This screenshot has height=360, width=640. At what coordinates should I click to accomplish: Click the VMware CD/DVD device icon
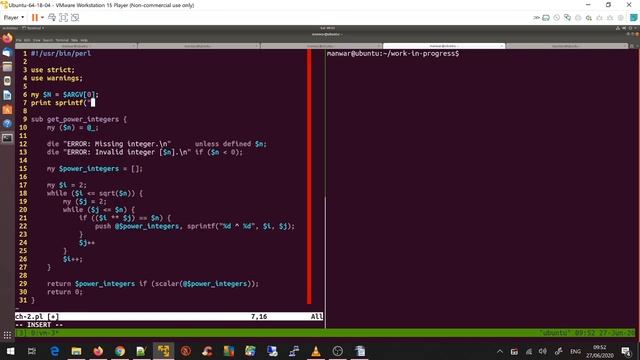click(557, 18)
